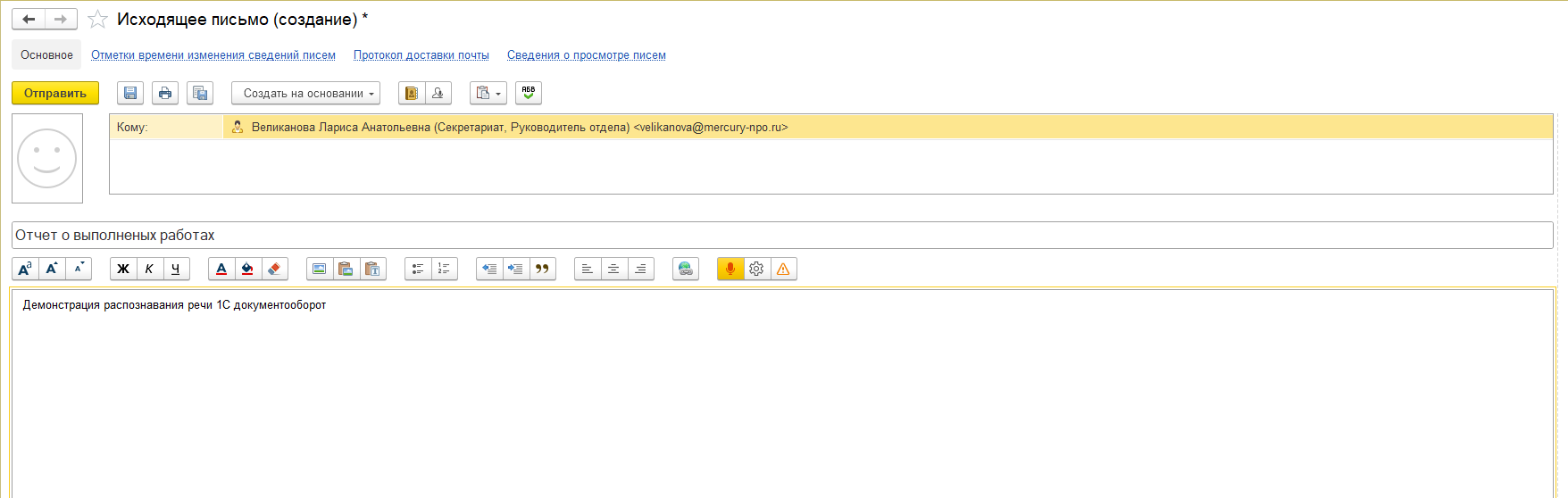Open the Протокол доставки почты link

pos(421,54)
